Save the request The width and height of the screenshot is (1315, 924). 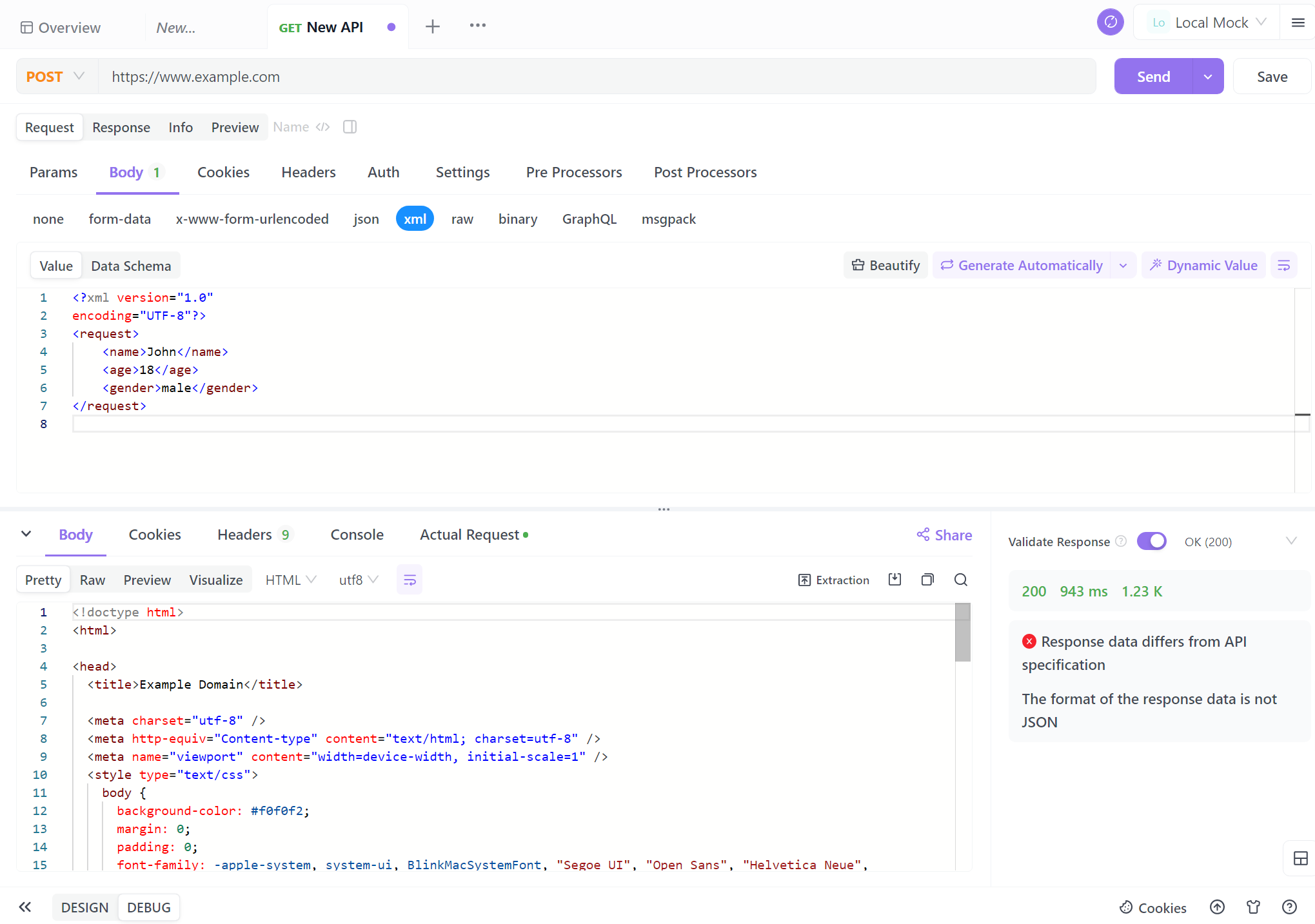click(x=1272, y=77)
